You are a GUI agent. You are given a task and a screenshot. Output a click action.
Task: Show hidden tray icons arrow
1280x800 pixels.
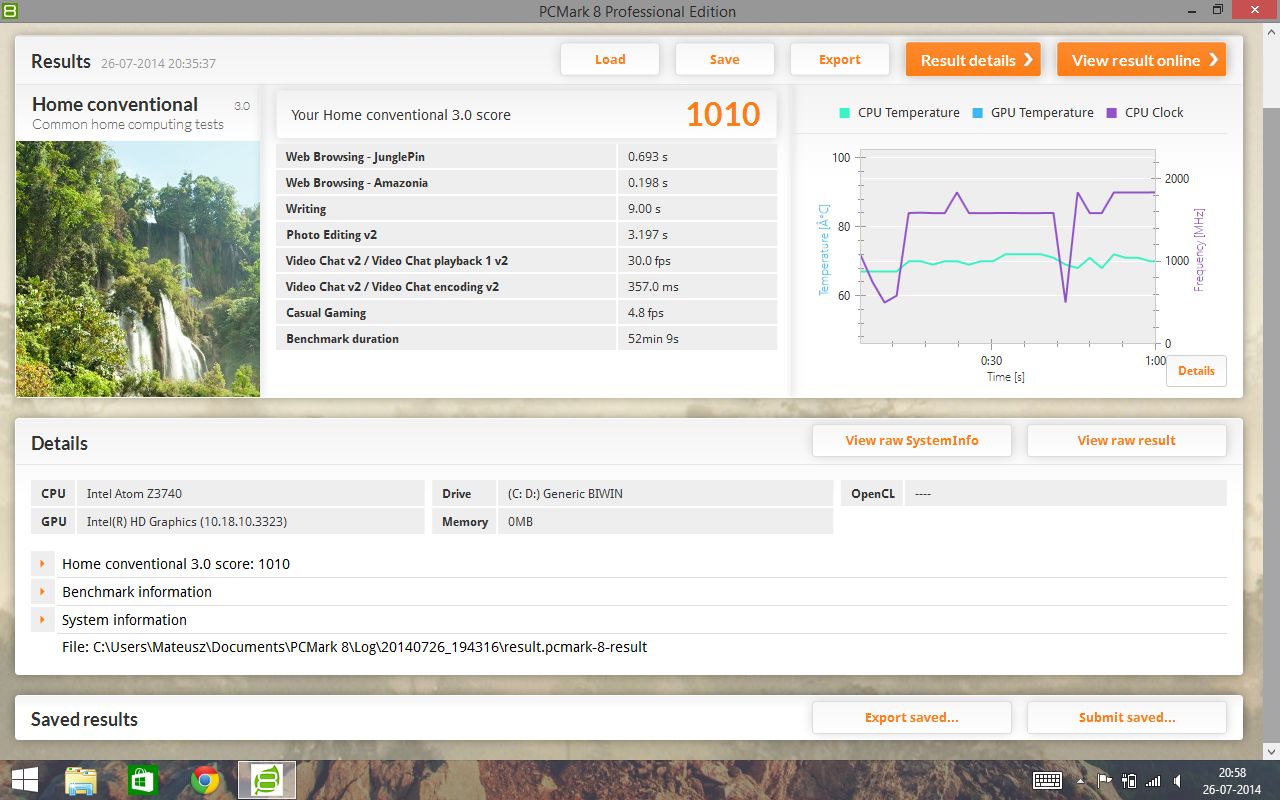1080,781
